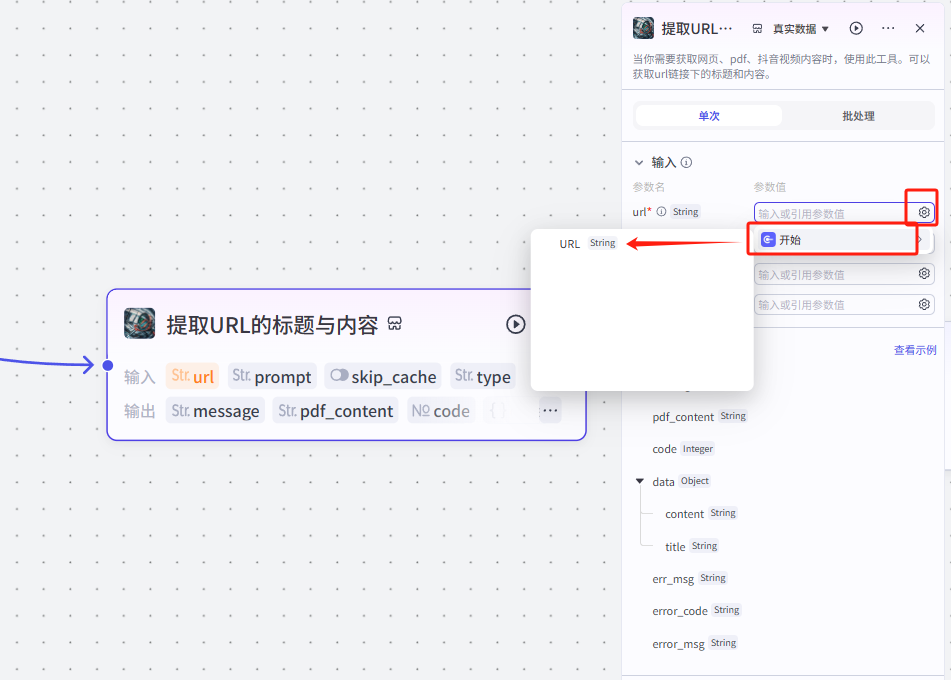Show info tooltip next to 输入 heading
Image resolution: width=951 pixels, height=680 pixels.
(686, 163)
